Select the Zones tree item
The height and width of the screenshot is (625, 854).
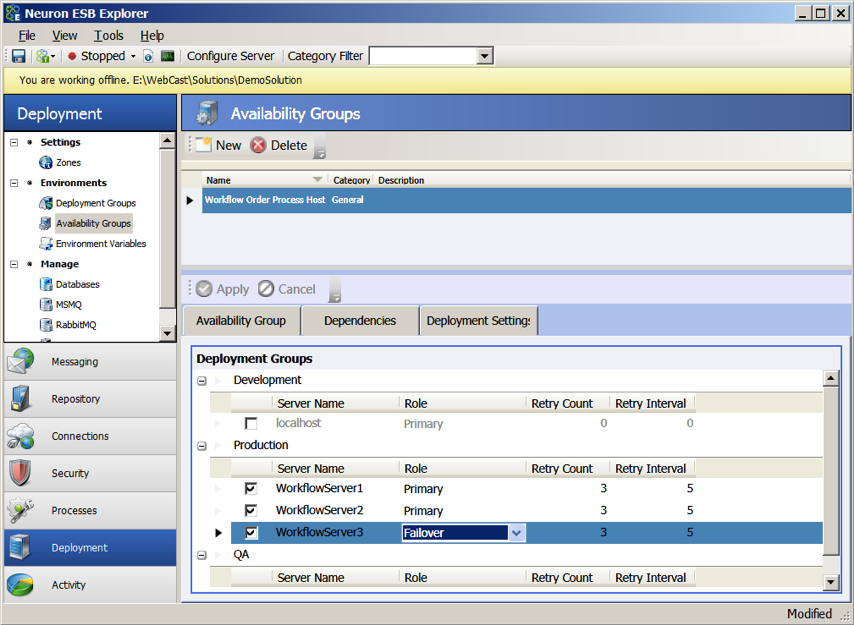coord(68,162)
